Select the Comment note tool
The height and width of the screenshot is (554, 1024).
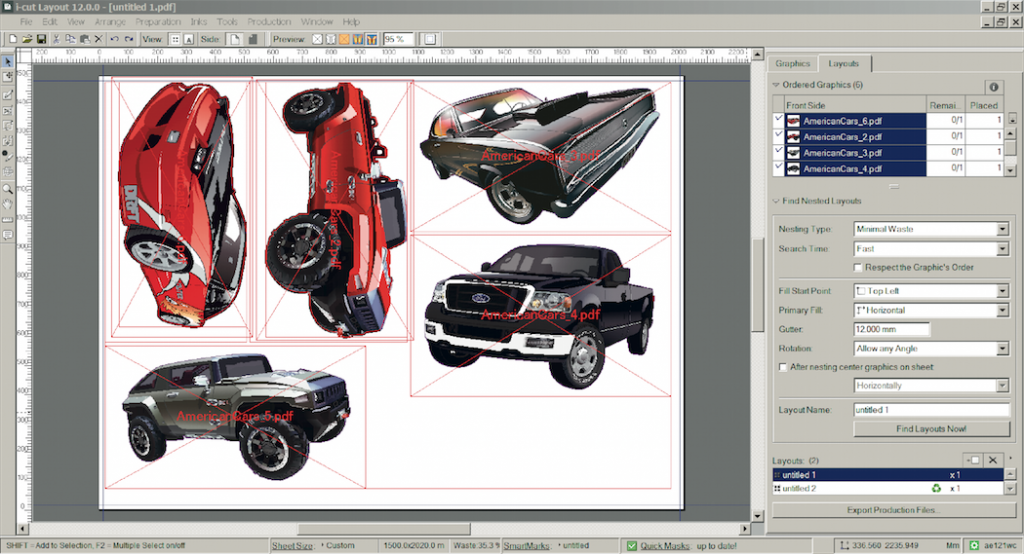(7, 236)
